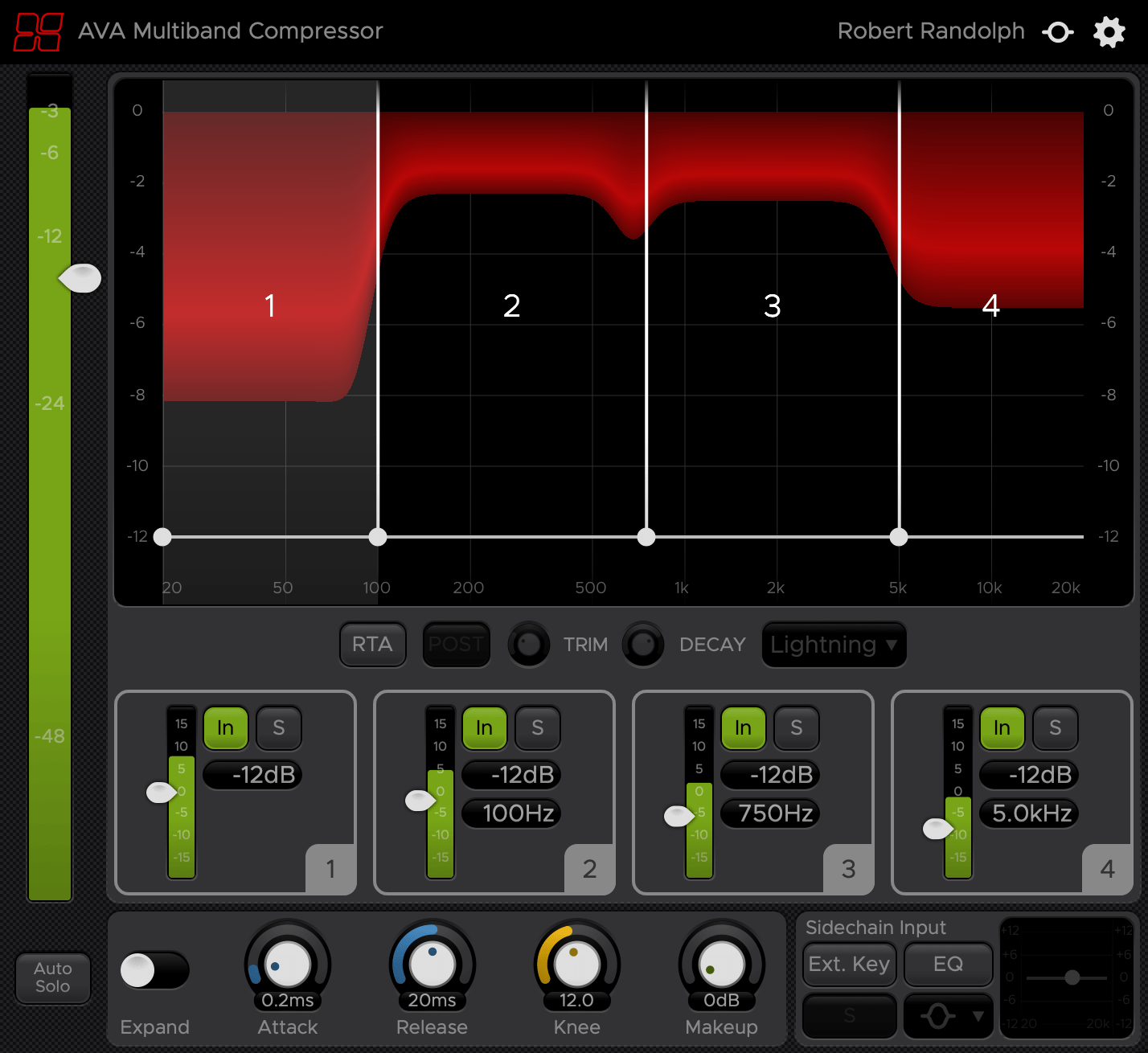Disable the In button on band 1
Viewport: 1148px width, 1053px height.
pos(226,728)
